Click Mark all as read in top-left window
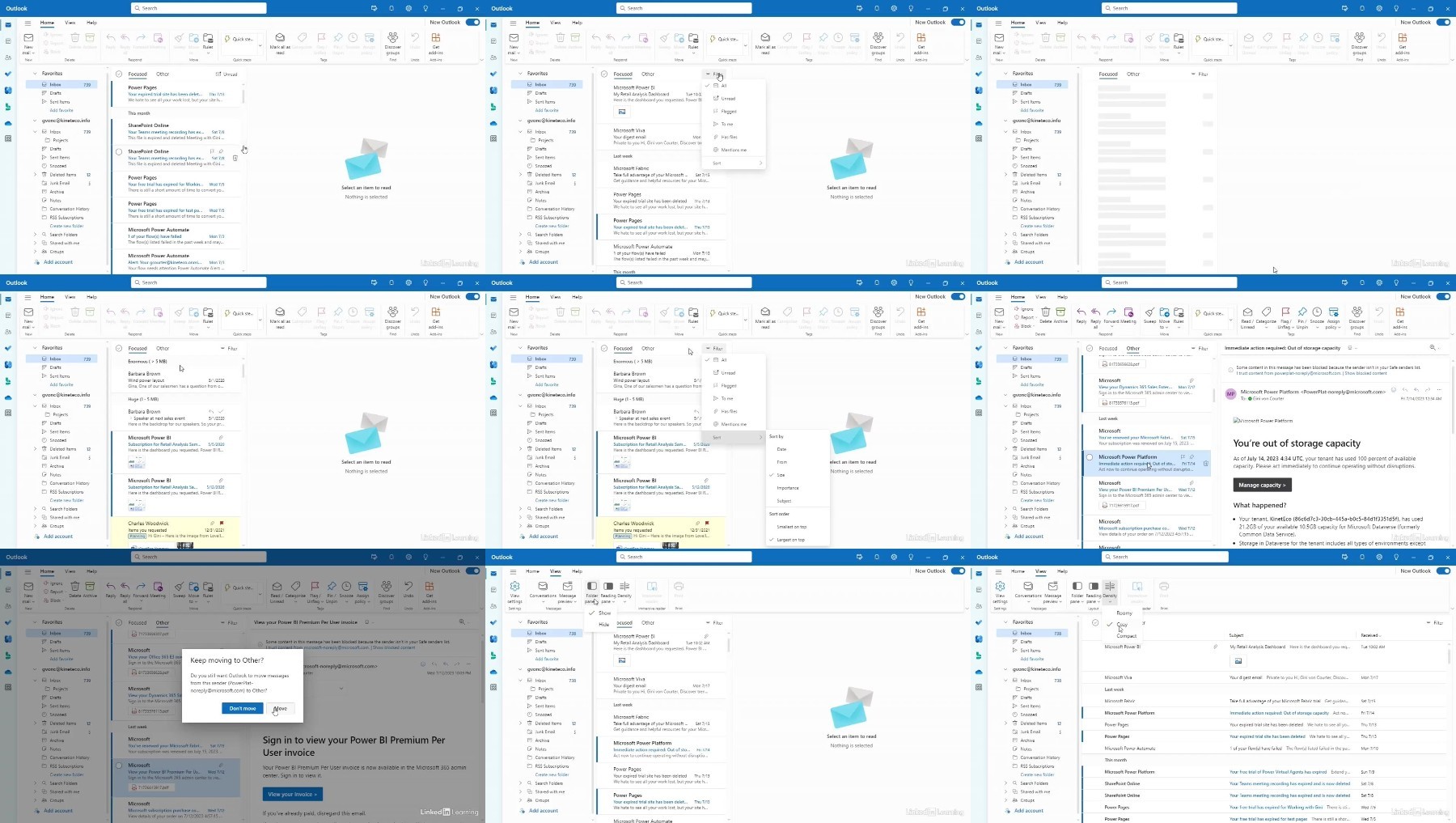 280,42
